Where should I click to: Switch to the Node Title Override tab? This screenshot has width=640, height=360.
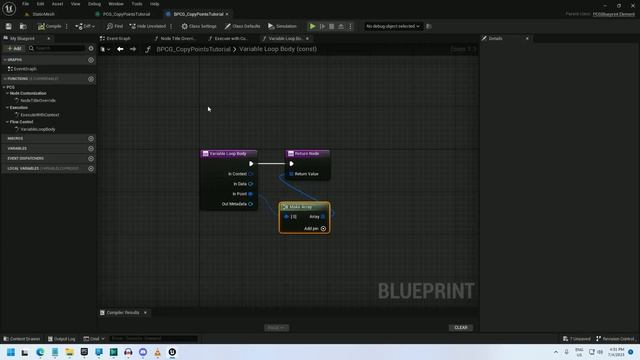(x=176, y=38)
